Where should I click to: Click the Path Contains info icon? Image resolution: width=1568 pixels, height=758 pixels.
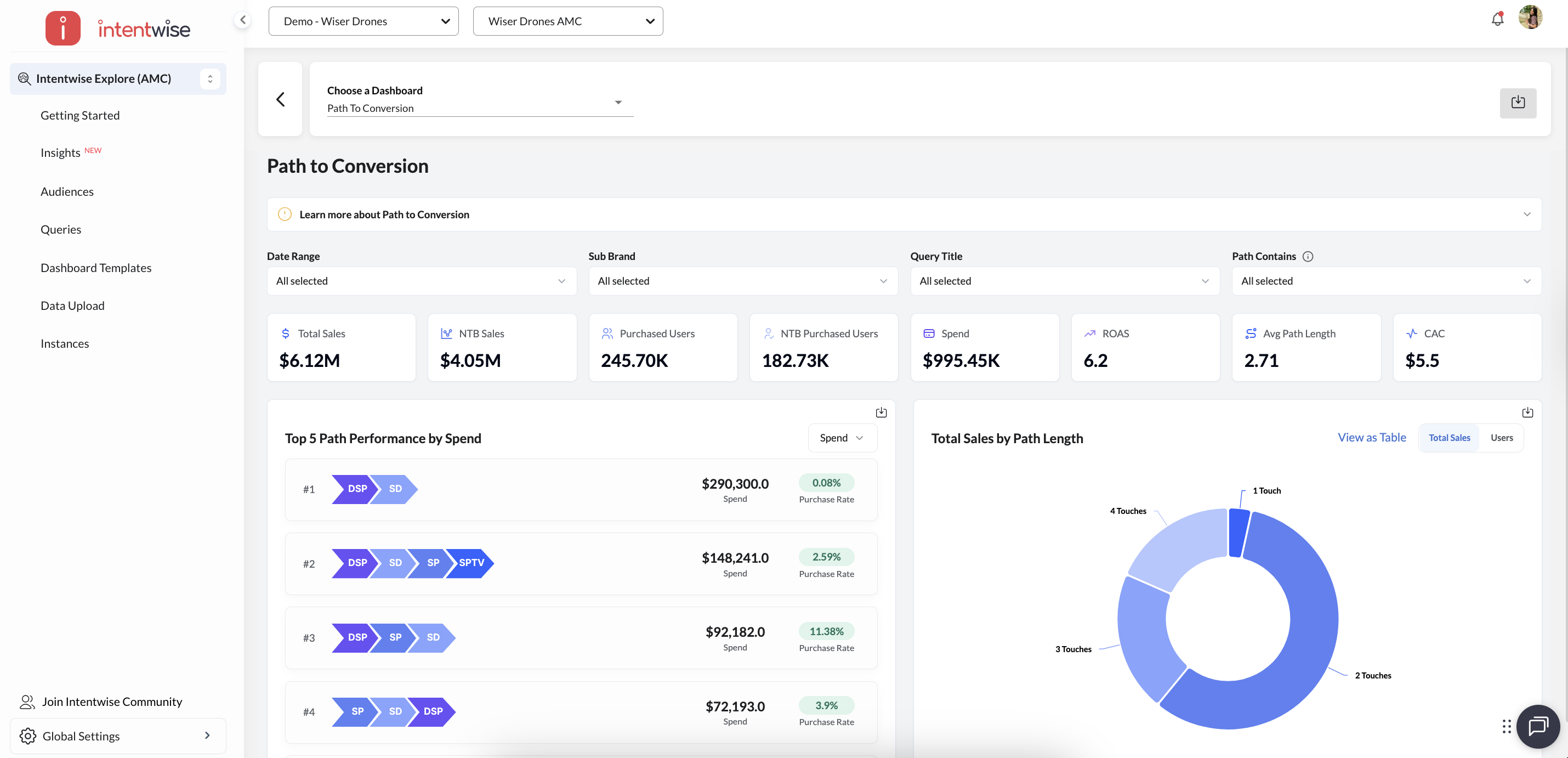[x=1308, y=256]
